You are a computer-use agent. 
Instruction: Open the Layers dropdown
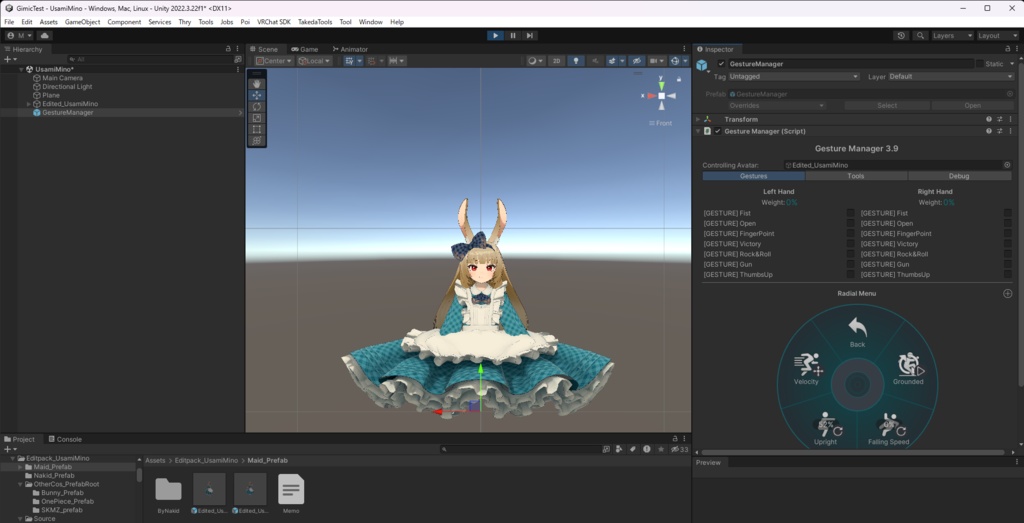(952, 35)
